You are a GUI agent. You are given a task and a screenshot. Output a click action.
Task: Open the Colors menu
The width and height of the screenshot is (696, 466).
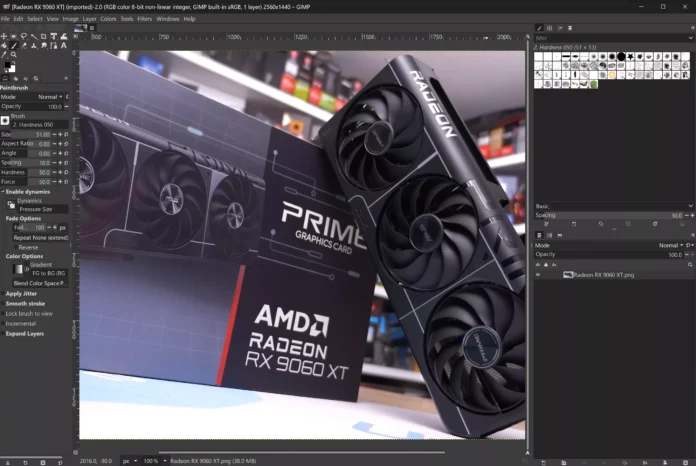tap(107, 18)
